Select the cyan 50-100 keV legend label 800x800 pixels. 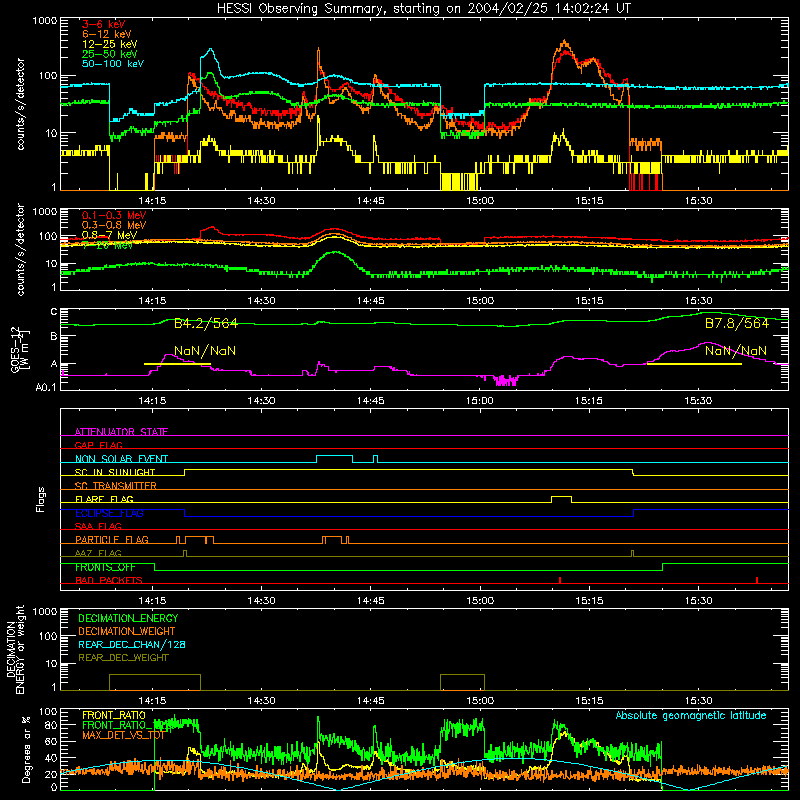coord(113,64)
